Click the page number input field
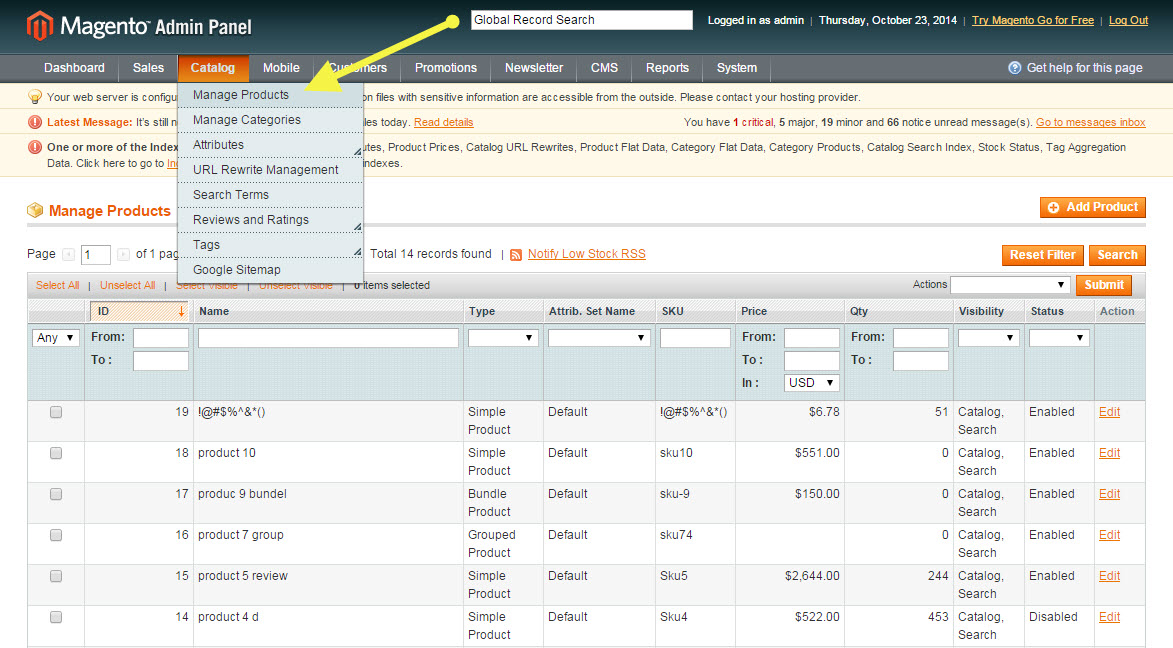The width and height of the screenshot is (1173, 648). click(x=96, y=255)
